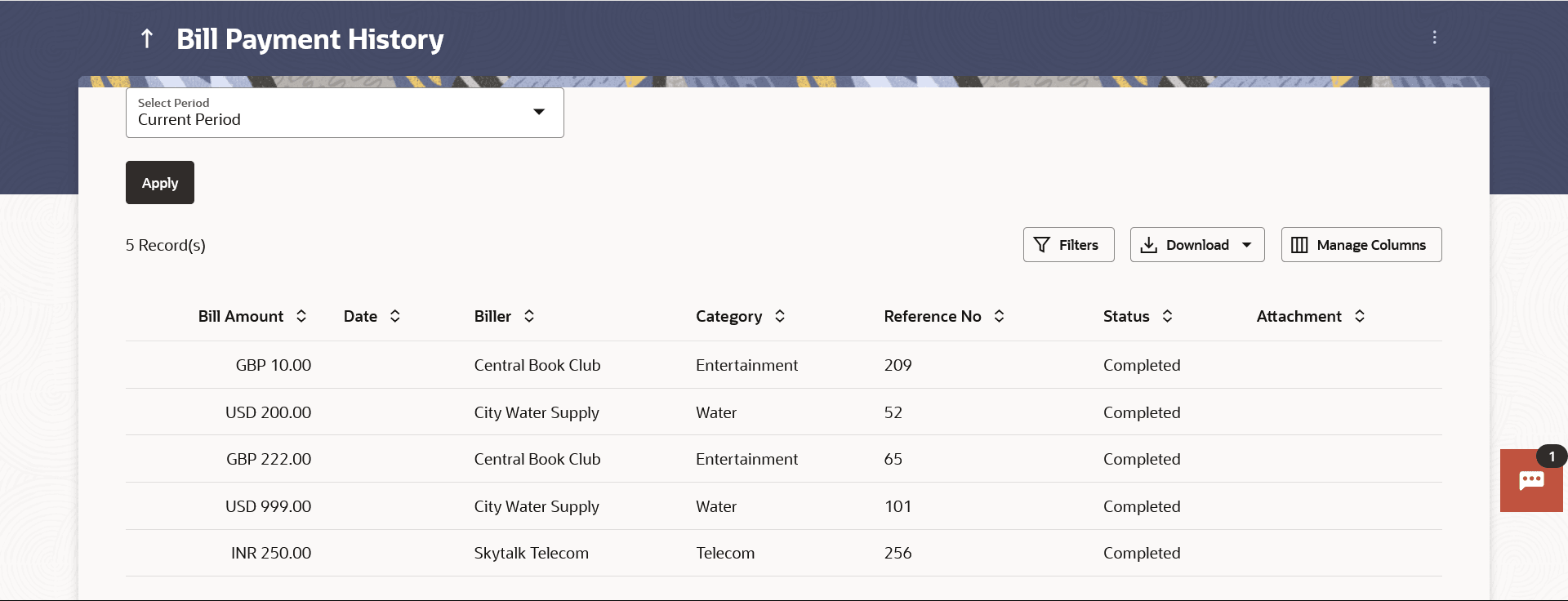Select the GBP 10.00 Central Book Club row
Screen dimensions: 1568x601
point(537,365)
